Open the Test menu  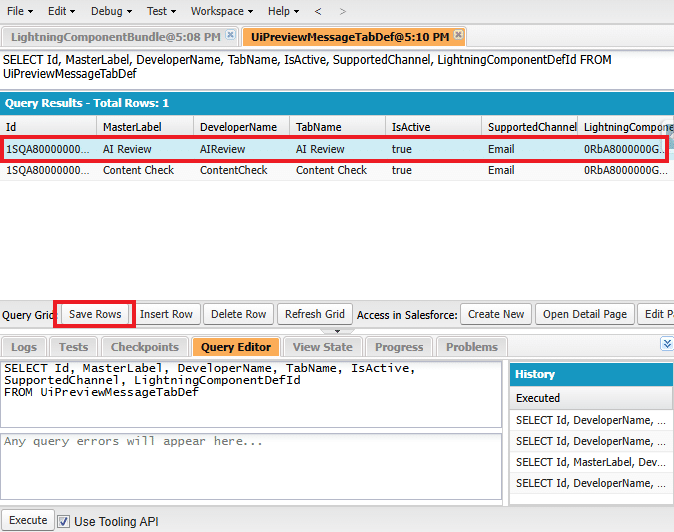[161, 11]
